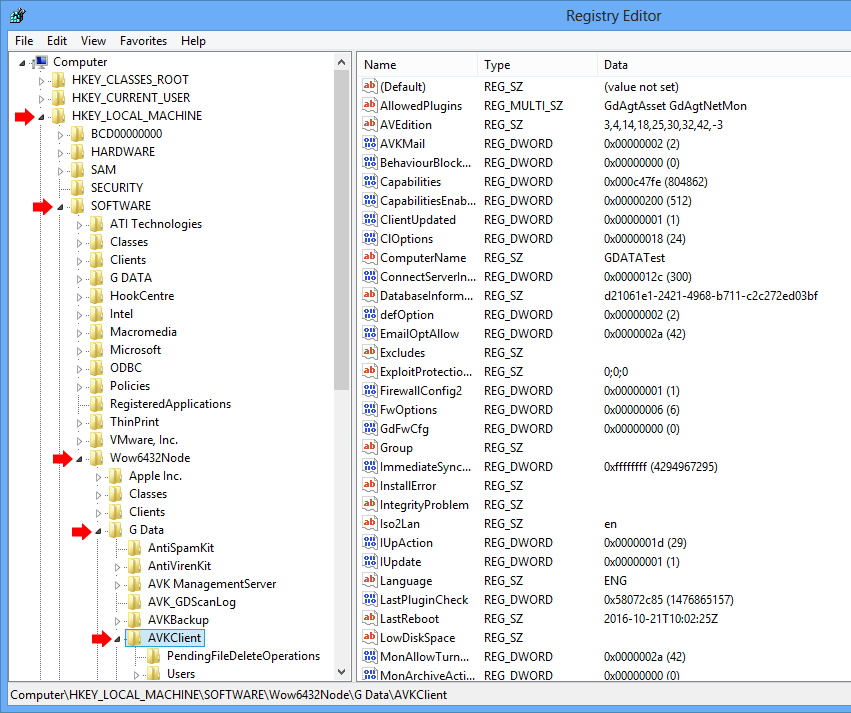The image size is (851, 713).
Task: Expand the BCD00000000 key
Action: [60, 135]
